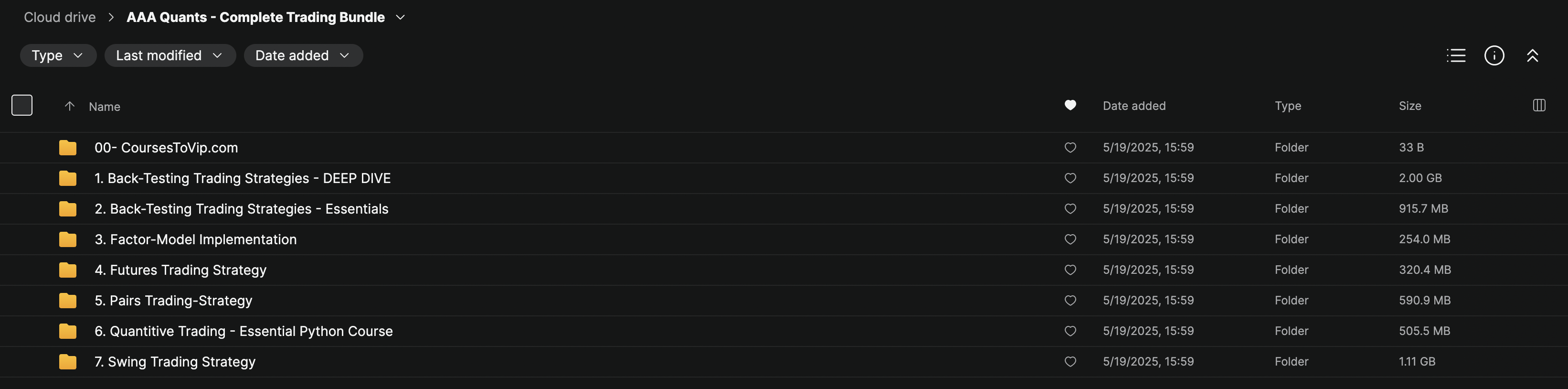Sort by the Size column header
This screenshot has height=389, width=1568.
(1409, 106)
